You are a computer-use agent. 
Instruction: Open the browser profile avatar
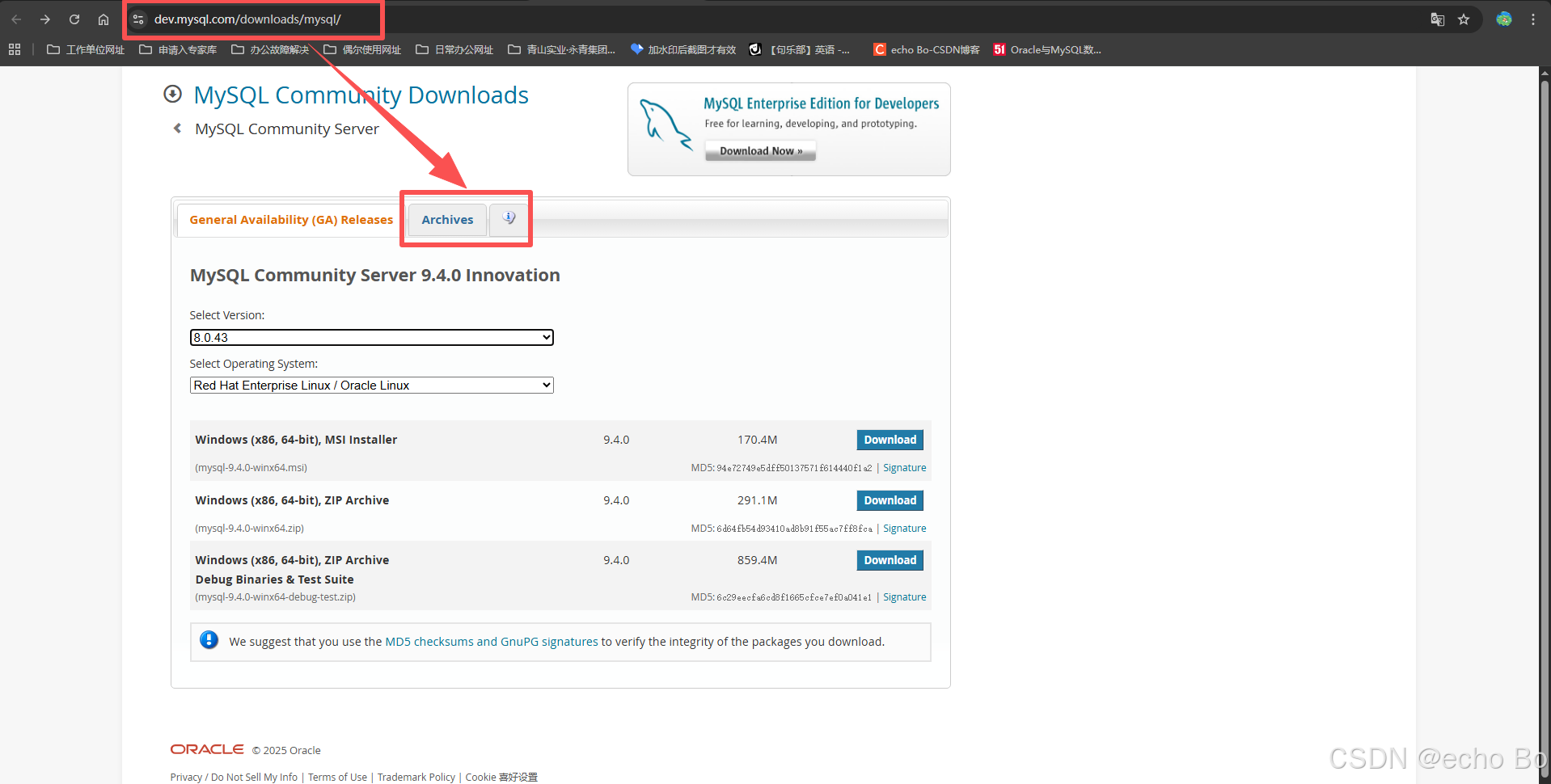(x=1504, y=19)
